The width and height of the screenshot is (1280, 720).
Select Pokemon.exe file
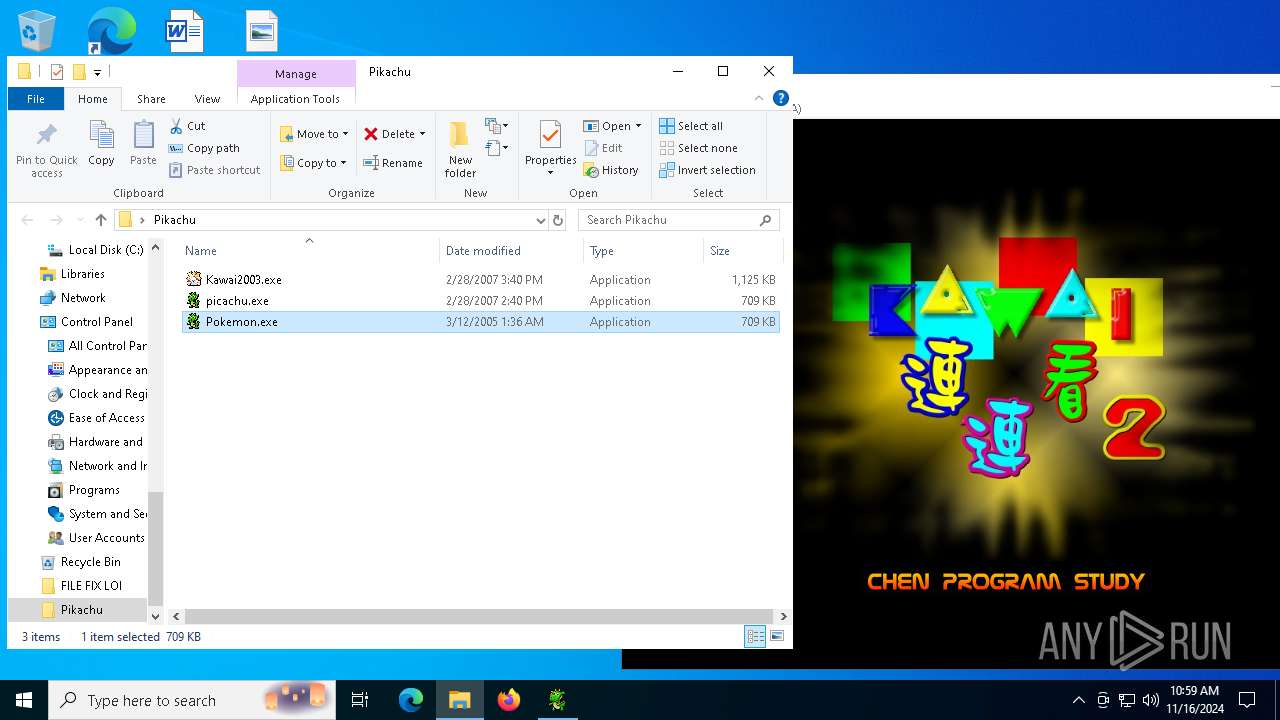[x=480, y=322]
